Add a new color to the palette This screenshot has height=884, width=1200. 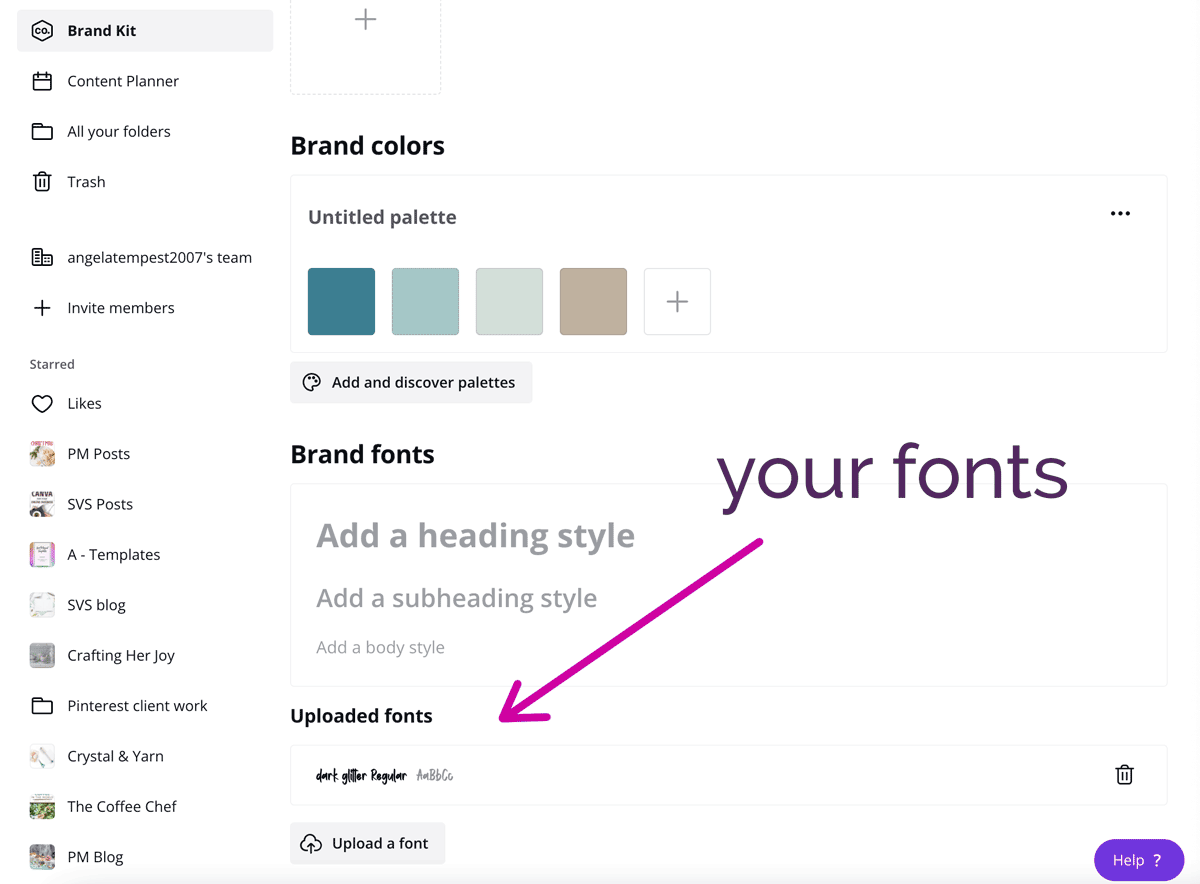click(x=677, y=301)
